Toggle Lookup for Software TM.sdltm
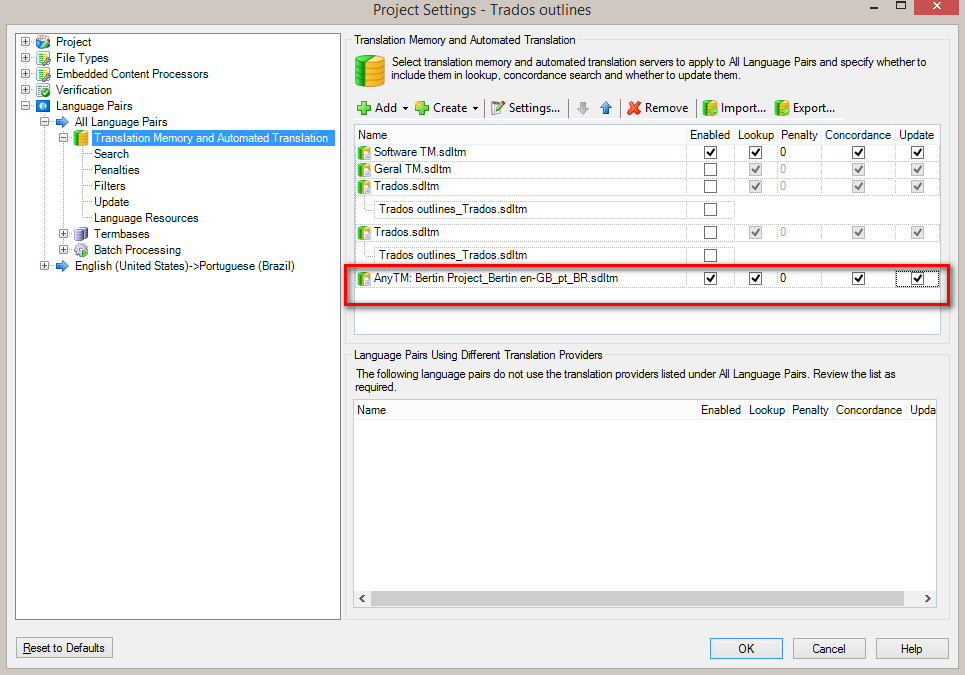This screenshot has width=965, height=675. pos(756,153)
